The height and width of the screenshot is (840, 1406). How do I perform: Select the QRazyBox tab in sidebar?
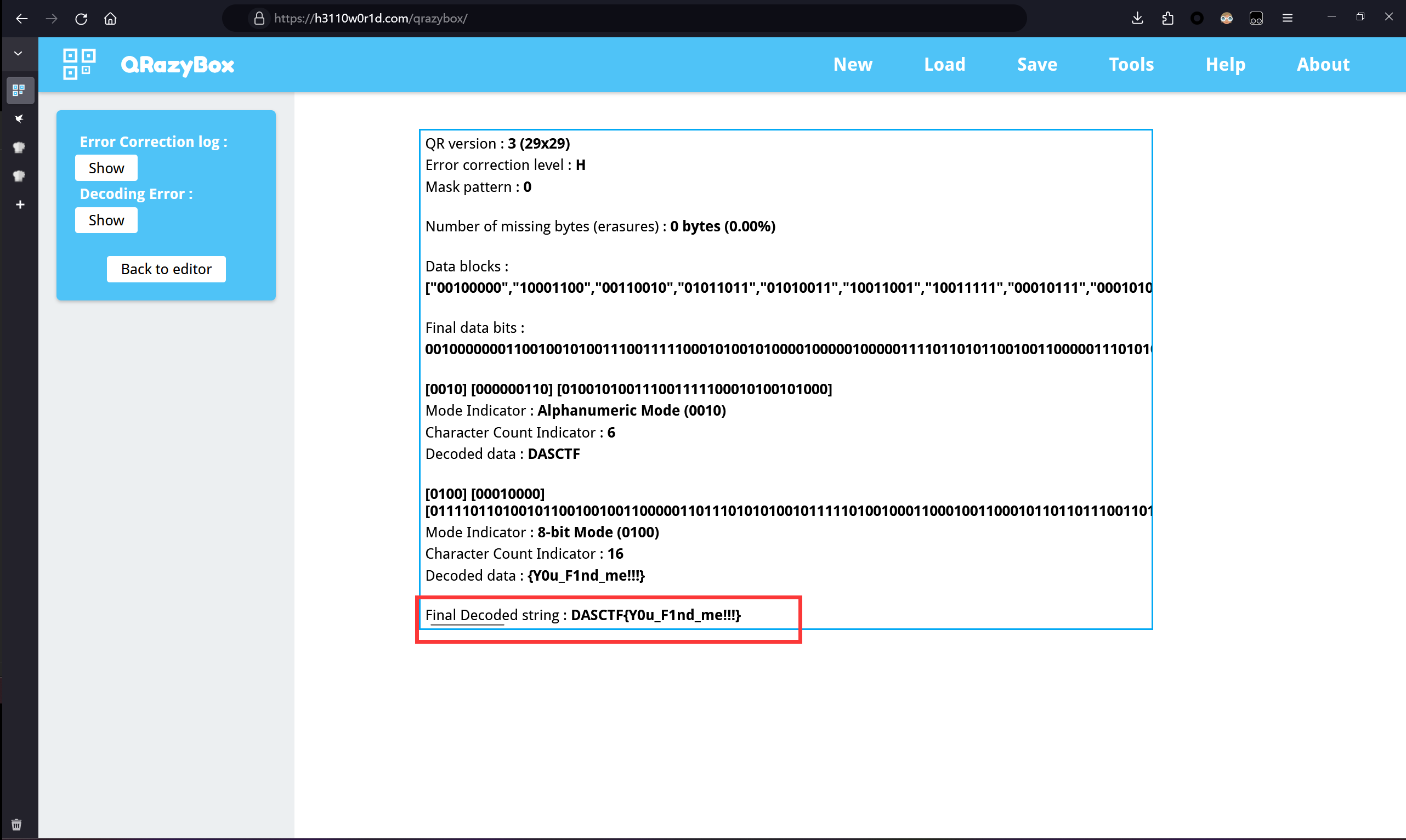click(19, 90)
